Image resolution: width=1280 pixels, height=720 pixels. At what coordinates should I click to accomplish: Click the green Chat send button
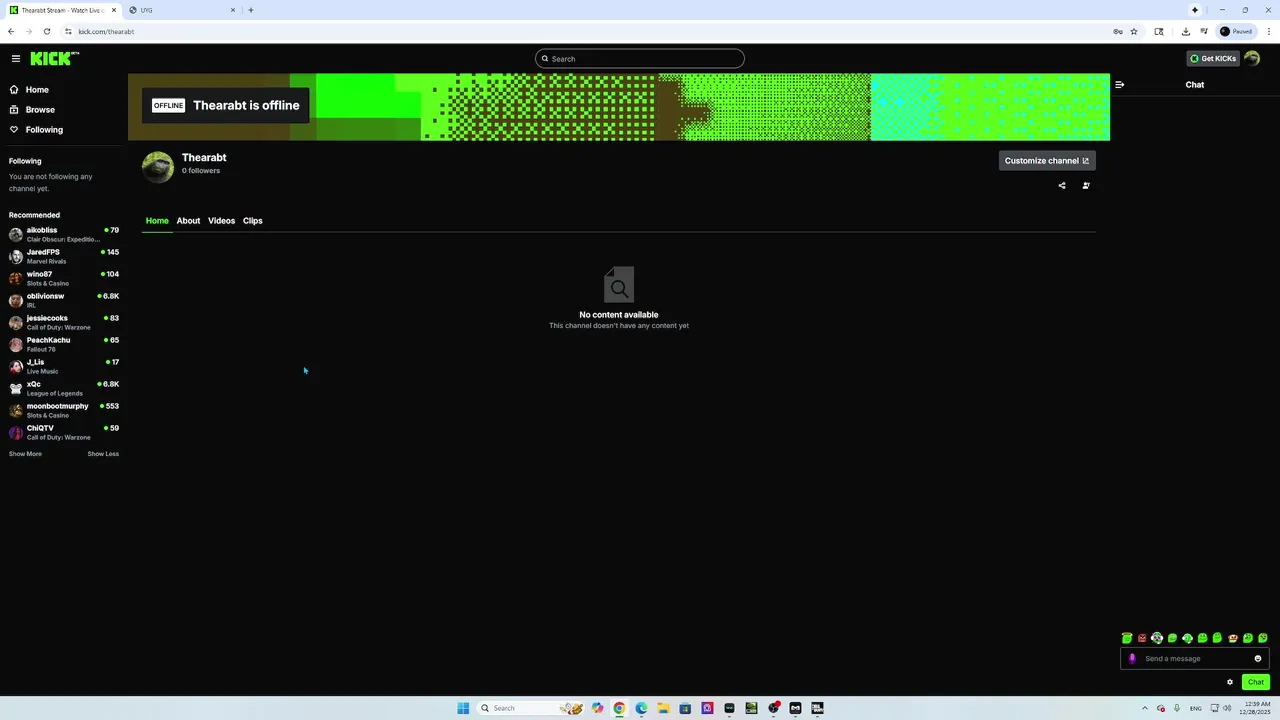click(1256, 682)
